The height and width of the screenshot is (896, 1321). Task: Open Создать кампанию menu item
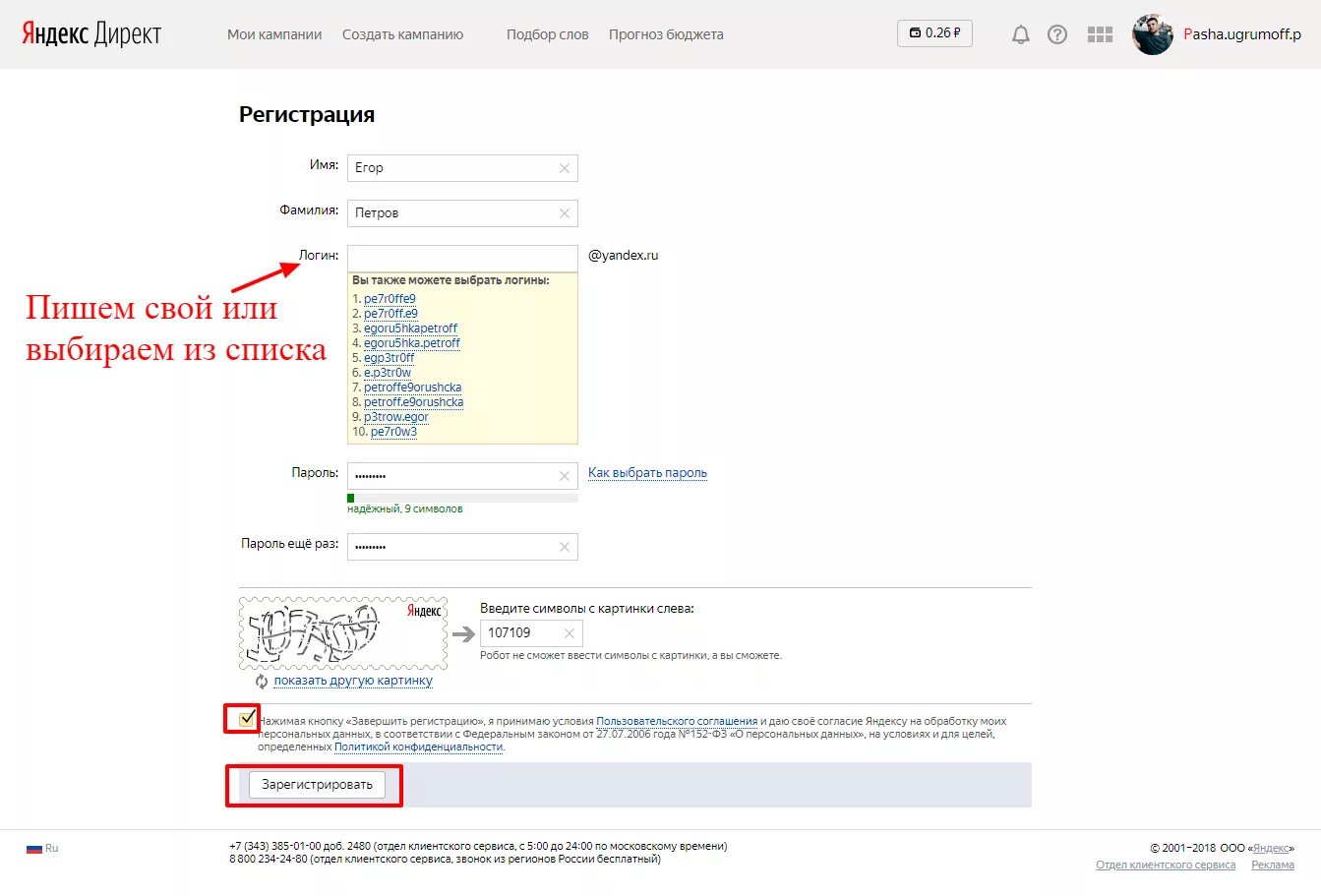[x=402, y=34]
